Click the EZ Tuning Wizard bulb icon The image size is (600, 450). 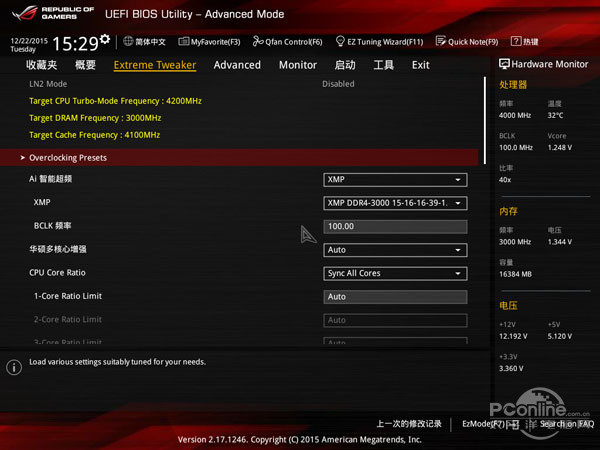click(x=340, y=41)
